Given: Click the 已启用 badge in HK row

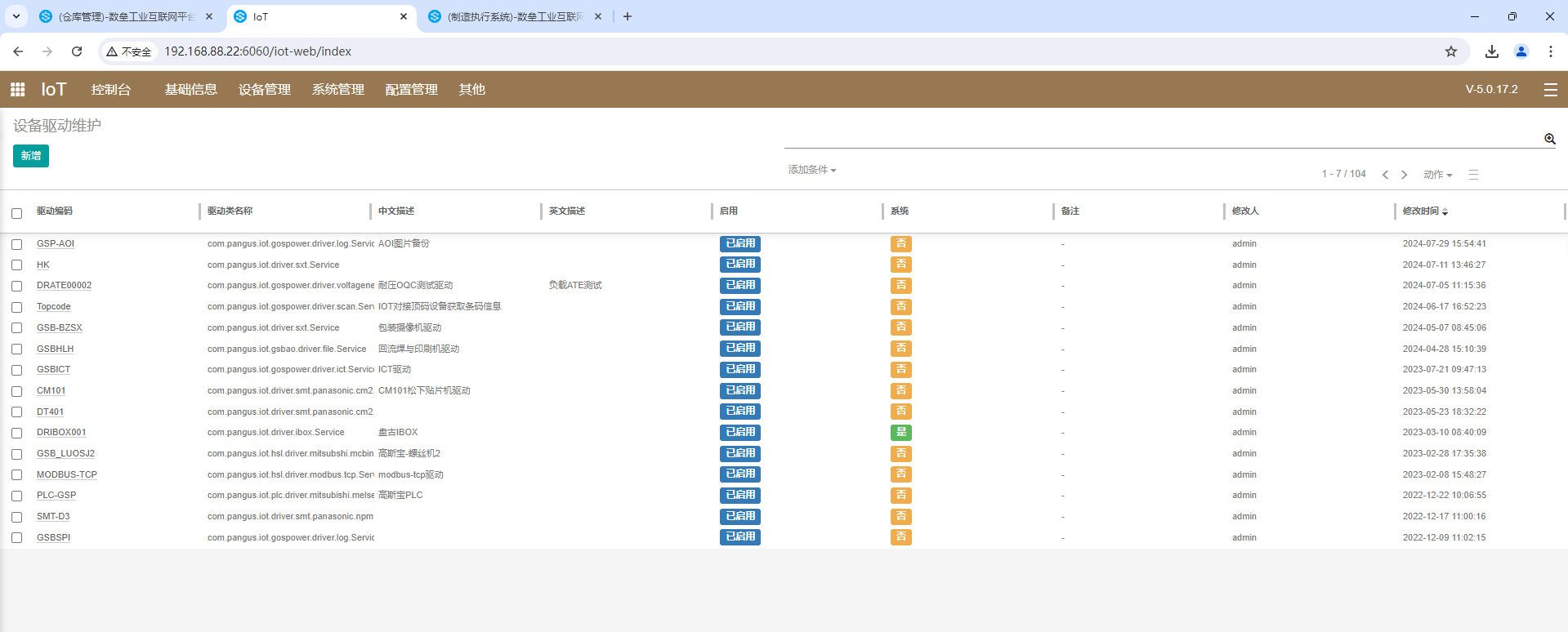Looking at the screenshot, I should [740, 264].
